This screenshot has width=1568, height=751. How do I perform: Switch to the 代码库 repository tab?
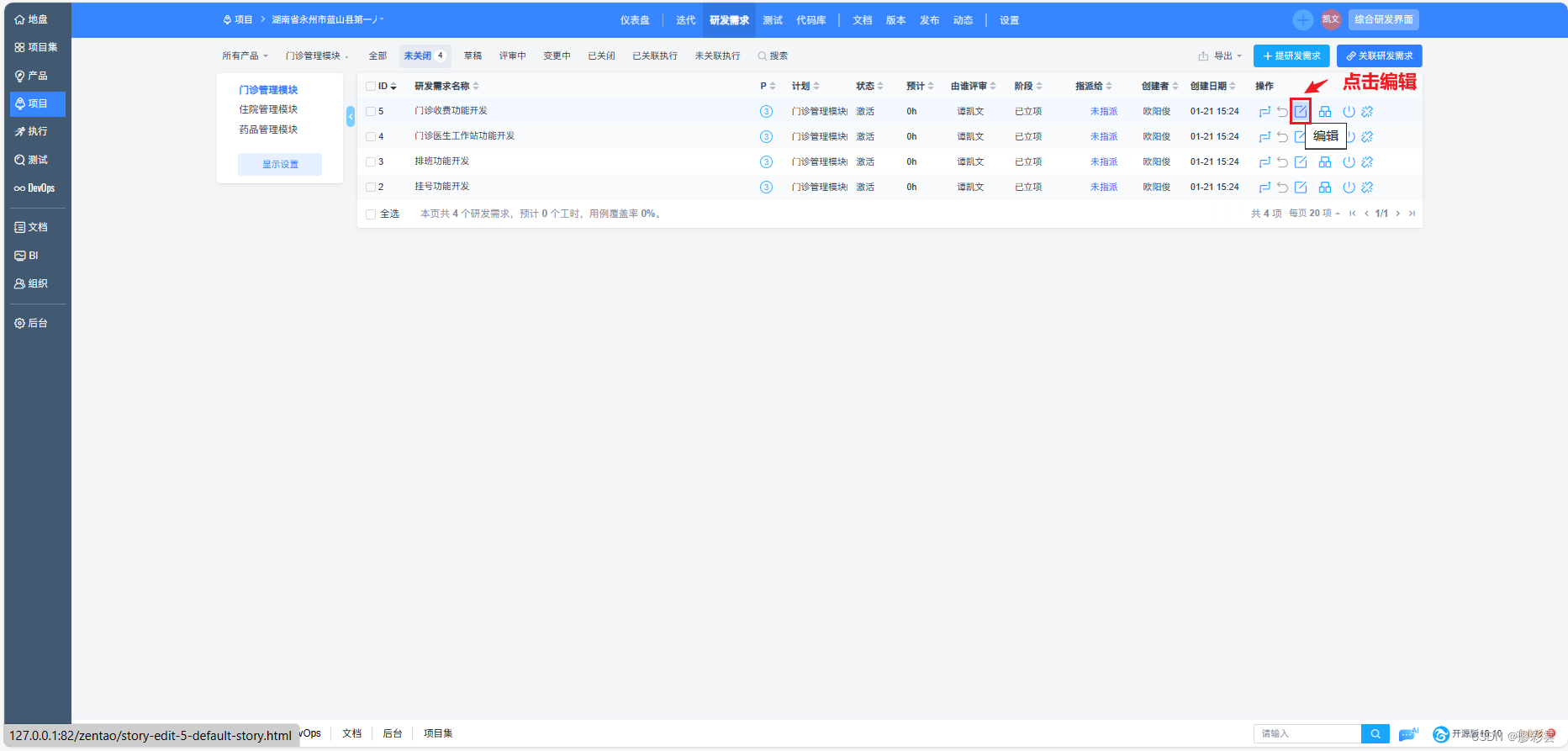[x=811, y=20]
